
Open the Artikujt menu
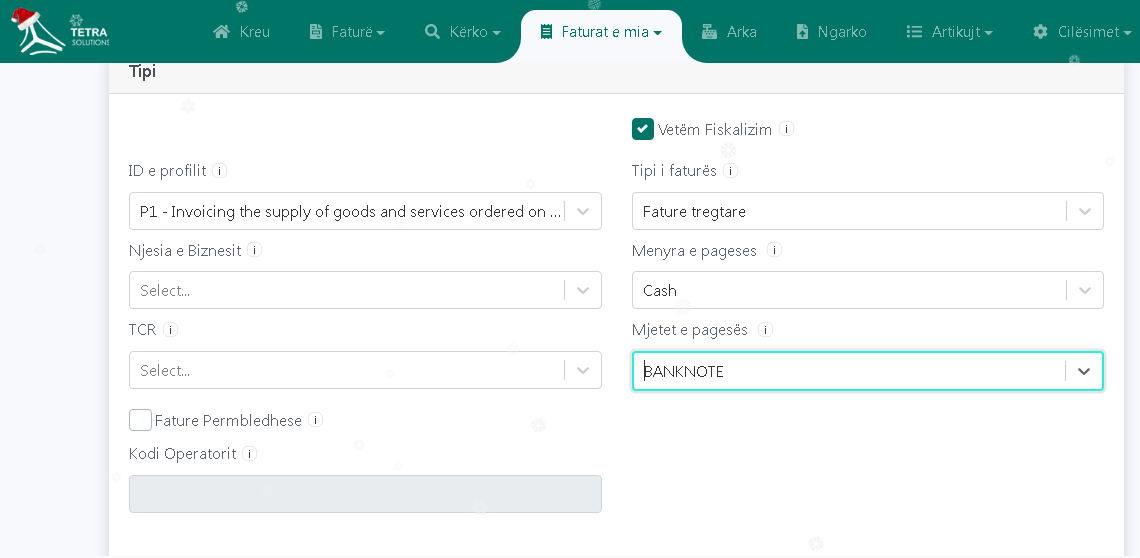coord(950,32)
